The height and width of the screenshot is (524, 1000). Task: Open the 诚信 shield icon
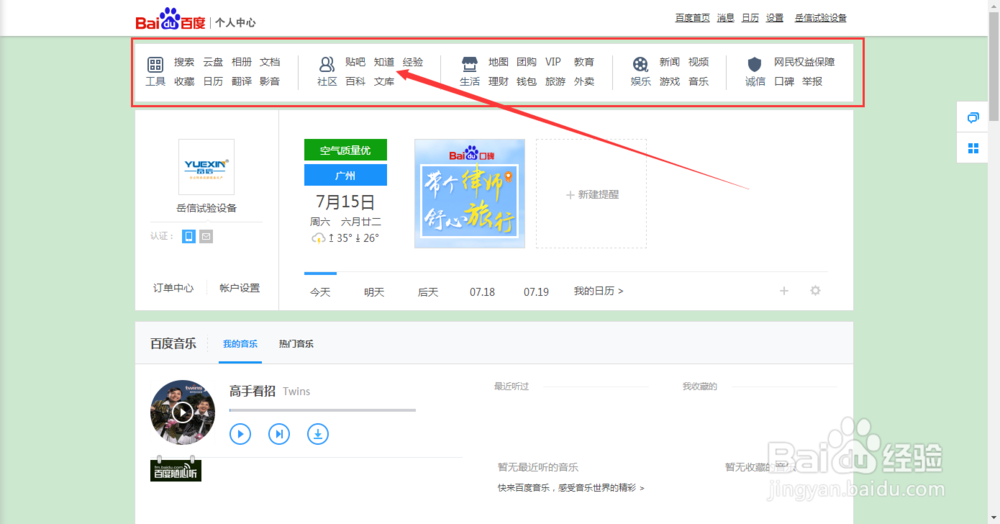click(754, 64)
